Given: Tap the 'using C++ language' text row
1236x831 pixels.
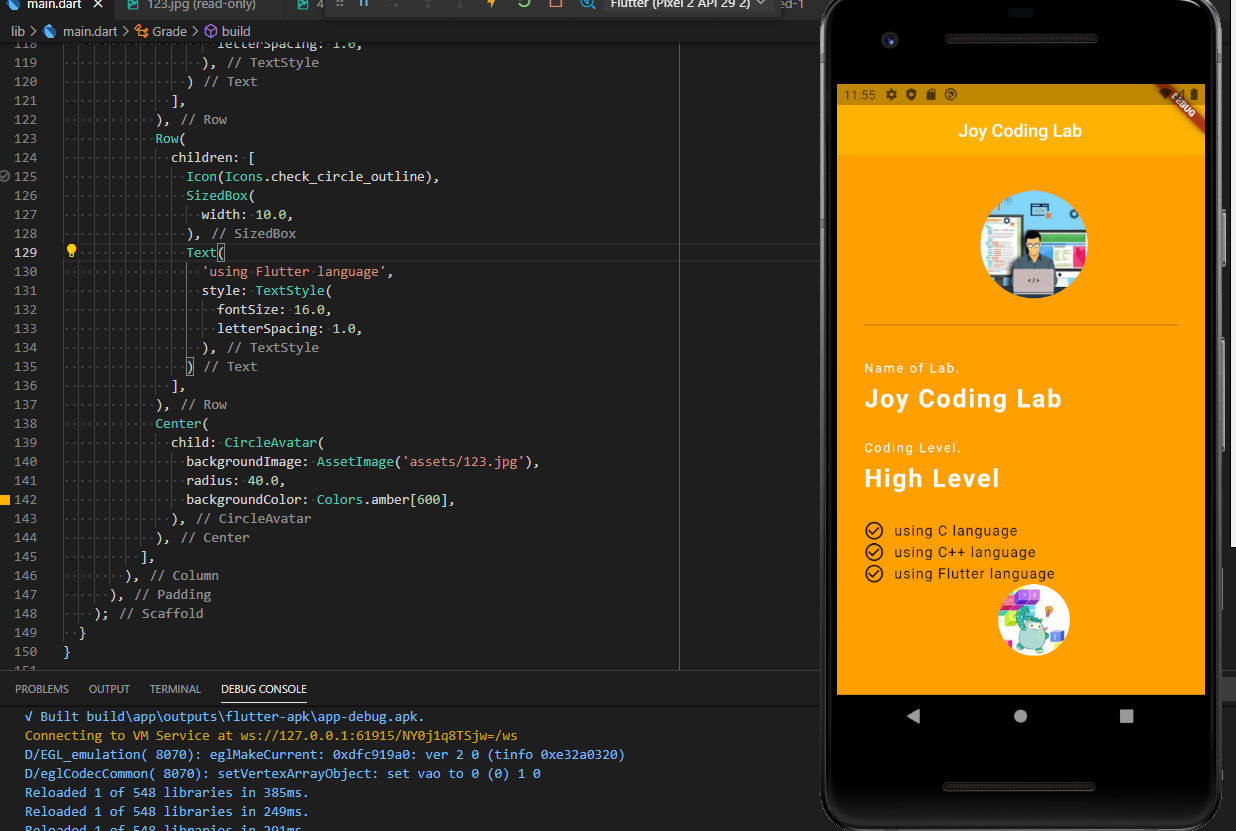Looking at the screenshot, I should pos(965,552).
